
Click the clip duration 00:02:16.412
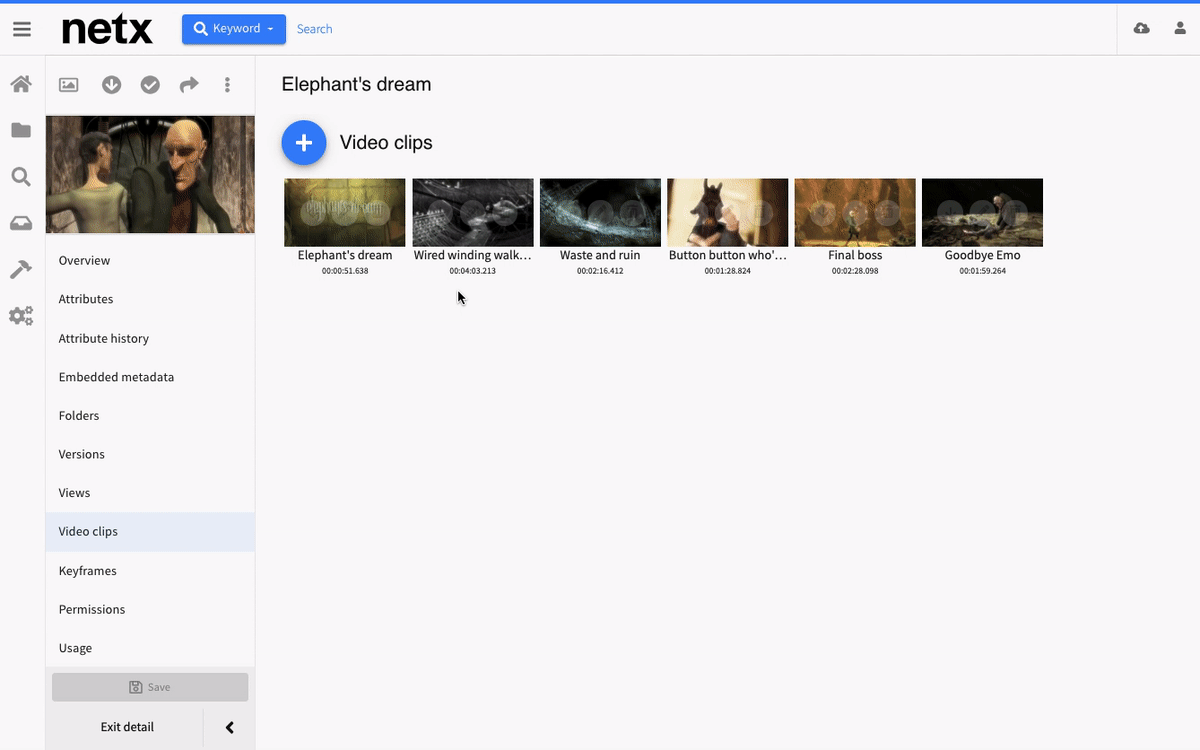pyautogui.click(x=600, y=271)
